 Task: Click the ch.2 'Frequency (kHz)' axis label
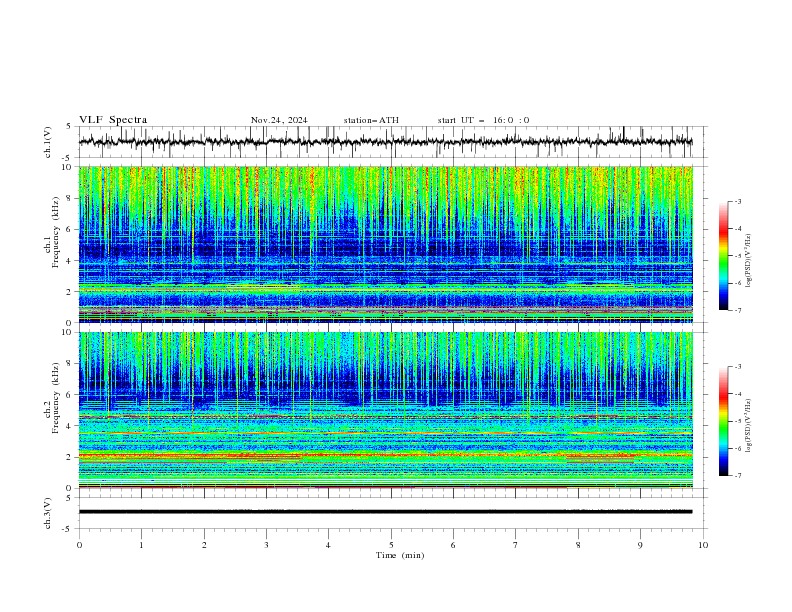point(55,398)
